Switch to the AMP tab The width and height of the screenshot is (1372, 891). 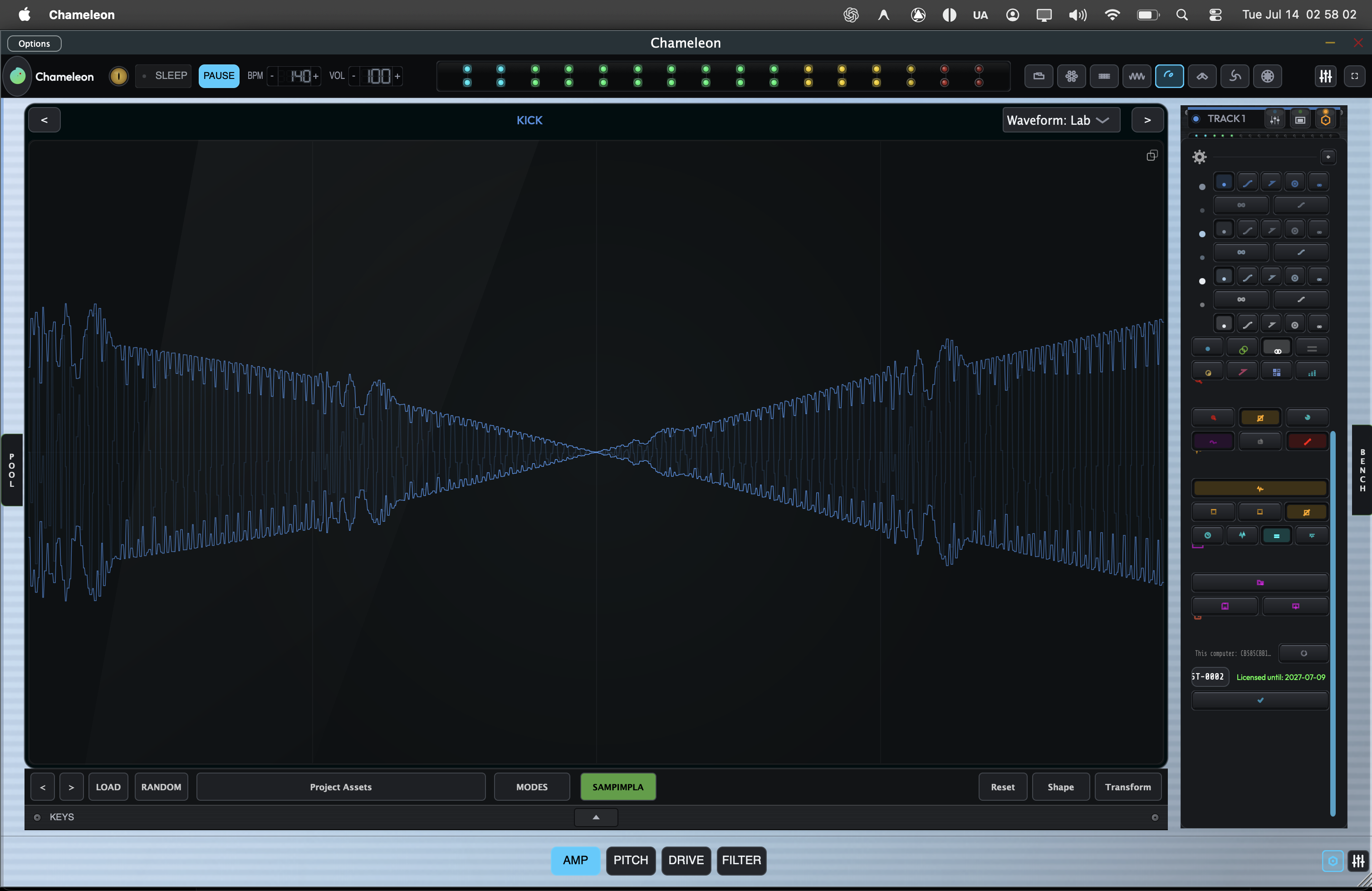click(575, 861)
